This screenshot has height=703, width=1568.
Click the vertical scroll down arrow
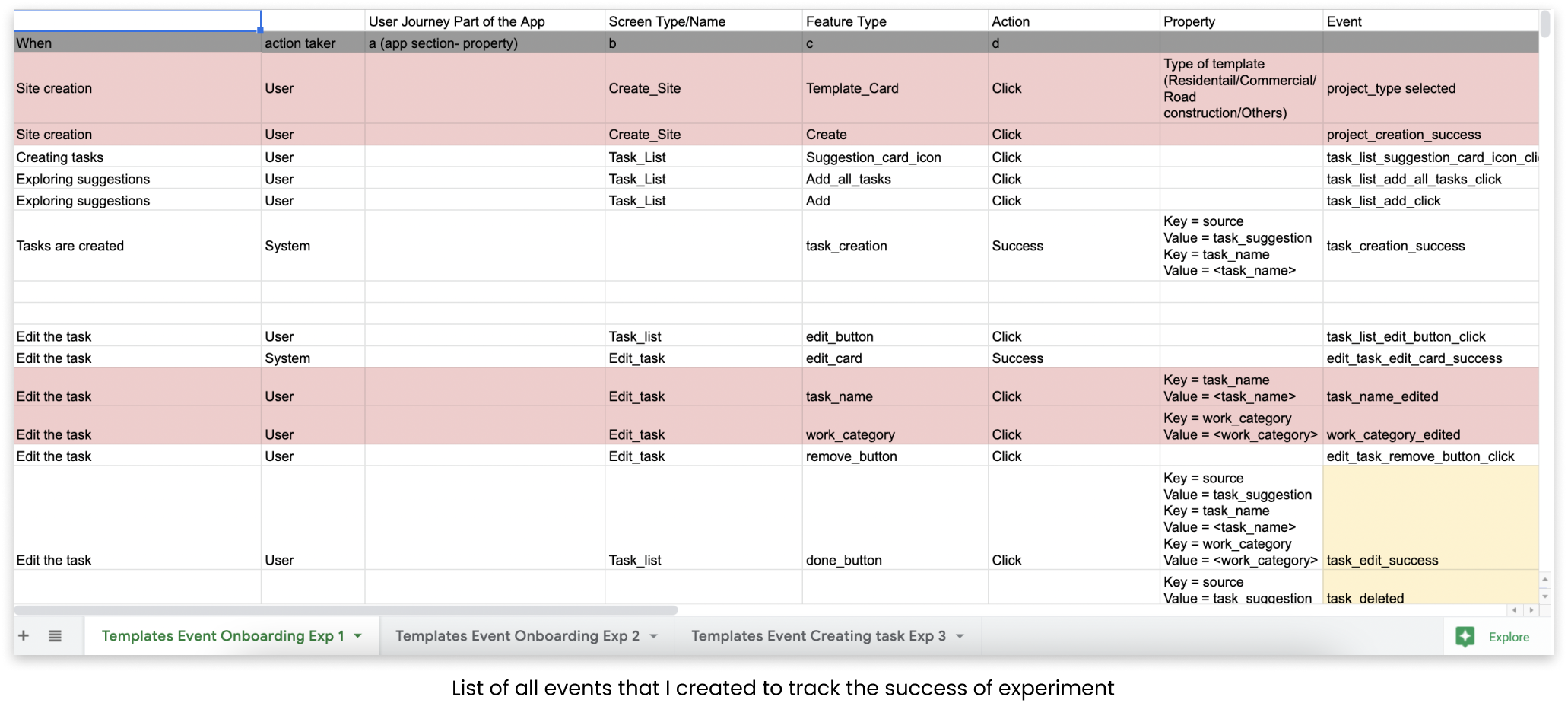(x=1544, y=596)
